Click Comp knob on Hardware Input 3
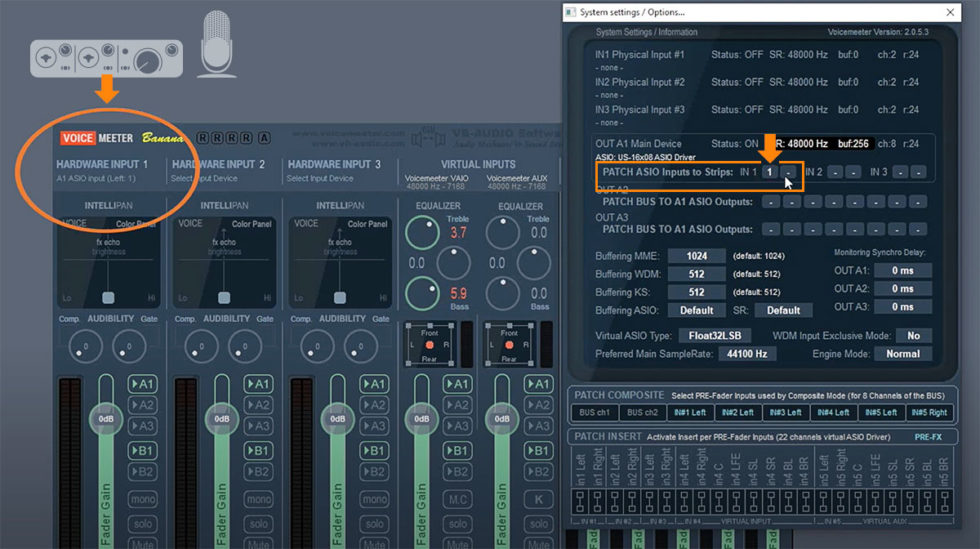Viewport: 980px width, 549px height. coord(317,346)
